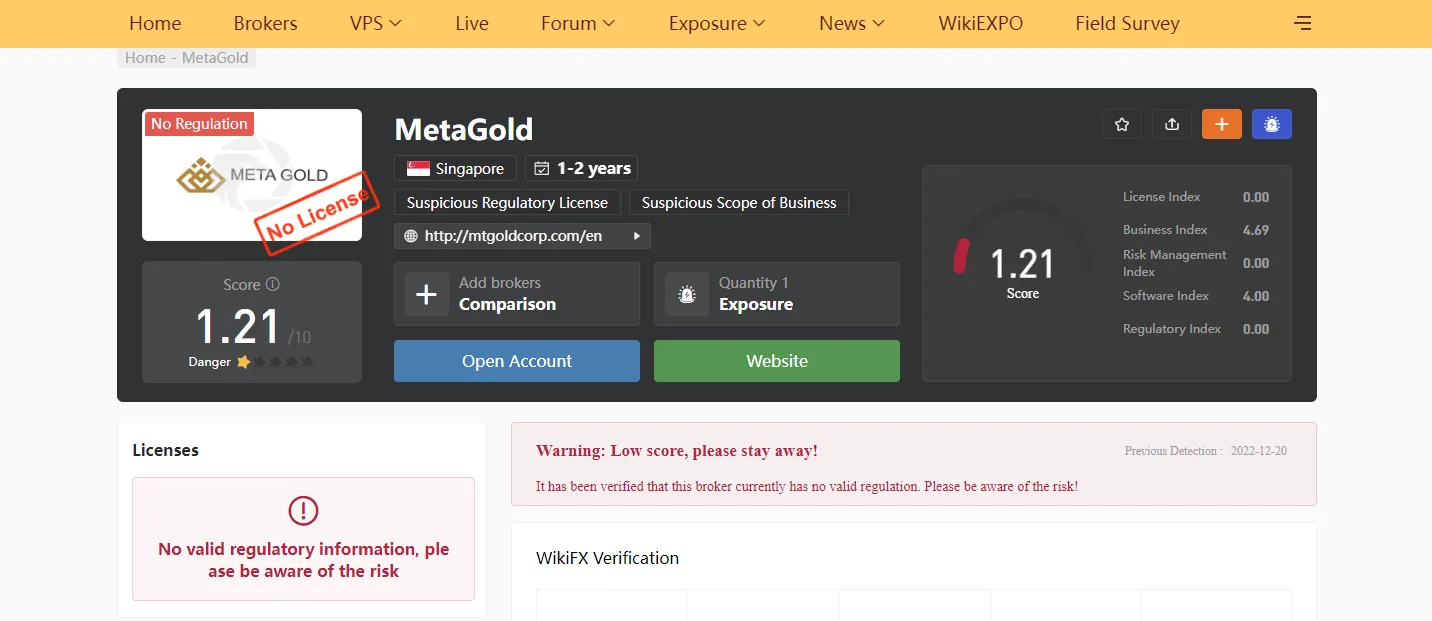
Task: Open the http://mtgoldcorp.com/en link
Action: point(513,237)
